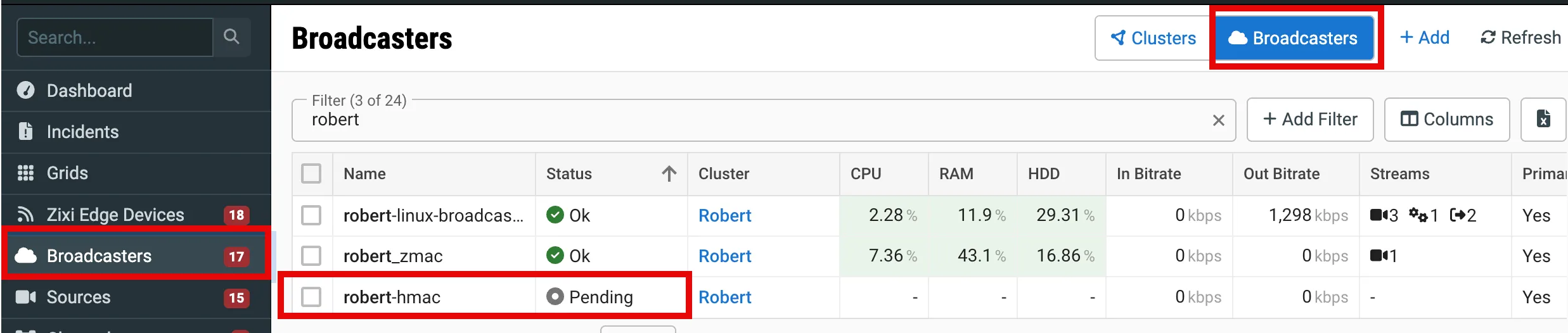Click the Clusters tab arrow icon
The height and width of the screenshot is (333, 1568).
[1119, 38]
